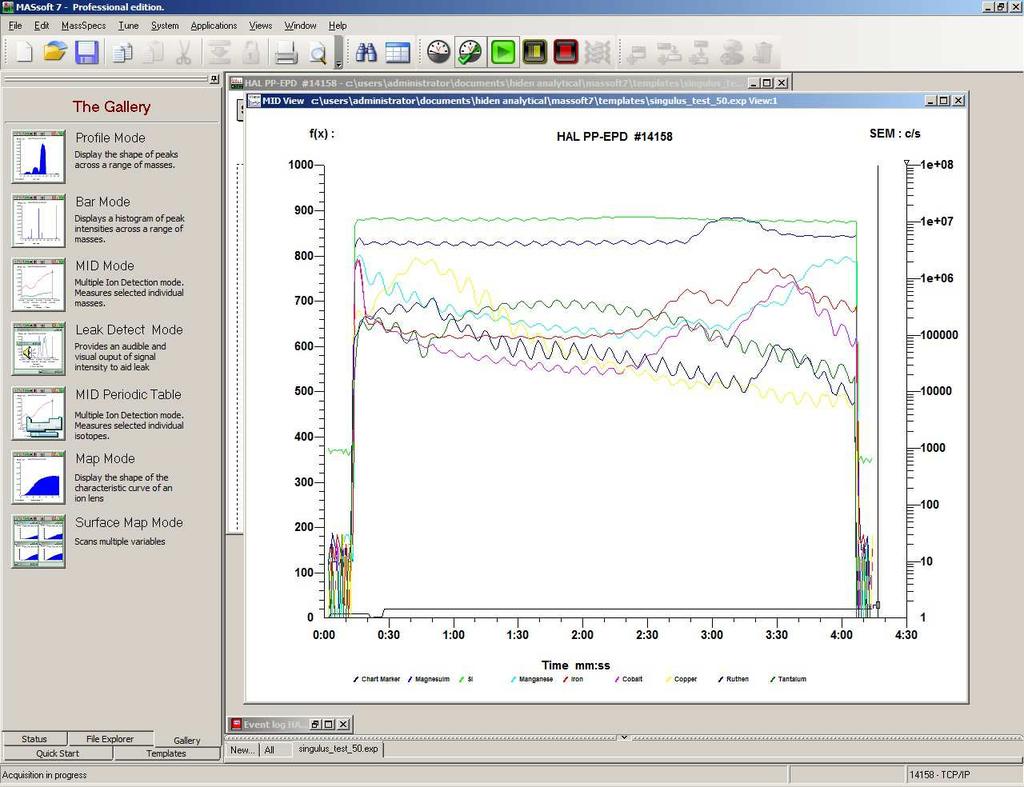Copy using the duplicate pages icon
This screenshot has width=1024, height=787.
click(122, 52)
